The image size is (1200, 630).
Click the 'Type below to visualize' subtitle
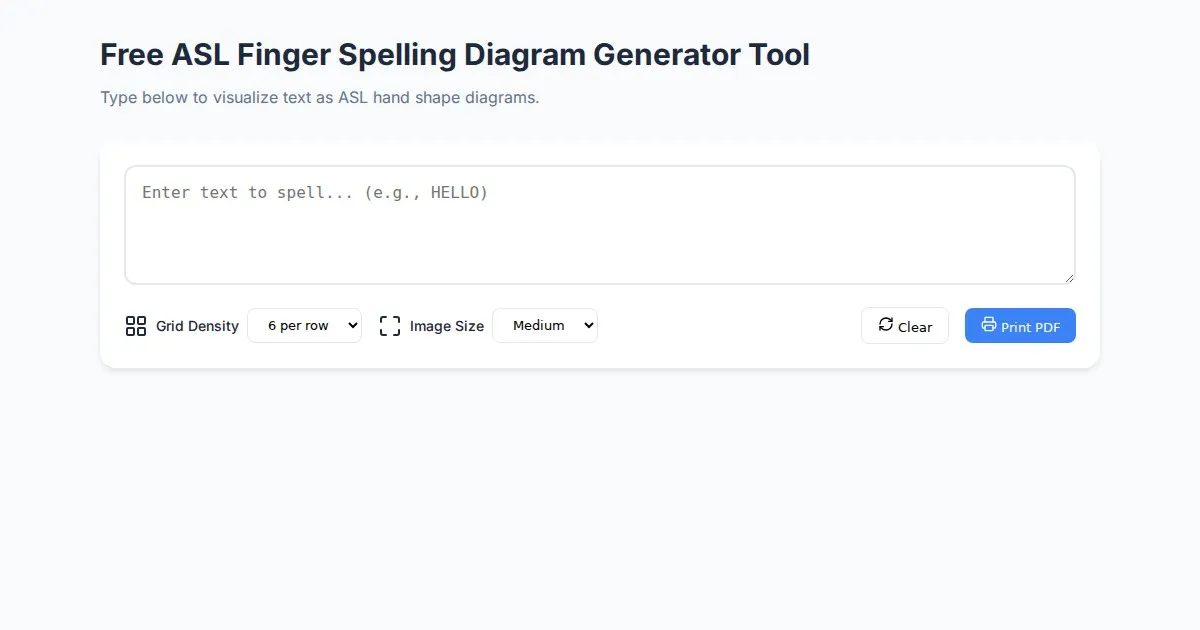(x=319, y=98)
